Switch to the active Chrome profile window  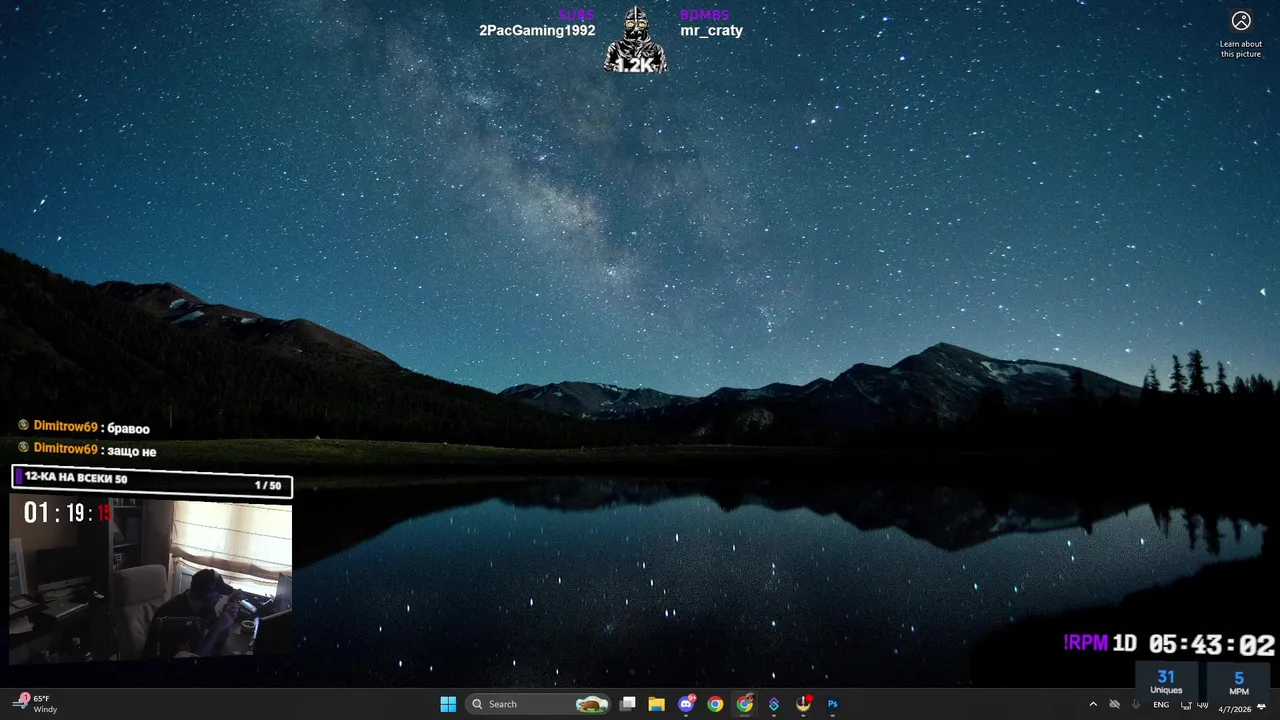coord(745,704)
